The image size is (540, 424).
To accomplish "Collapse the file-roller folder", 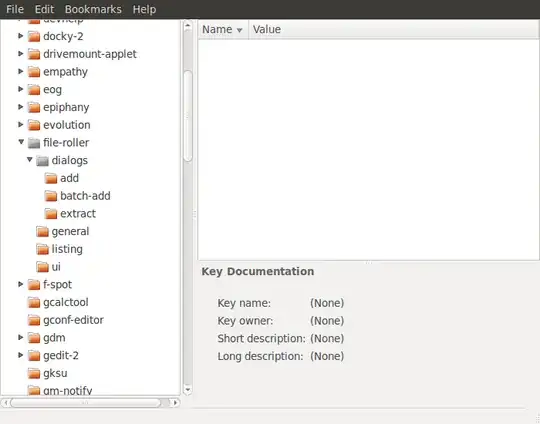I will (x=21, y=142).
